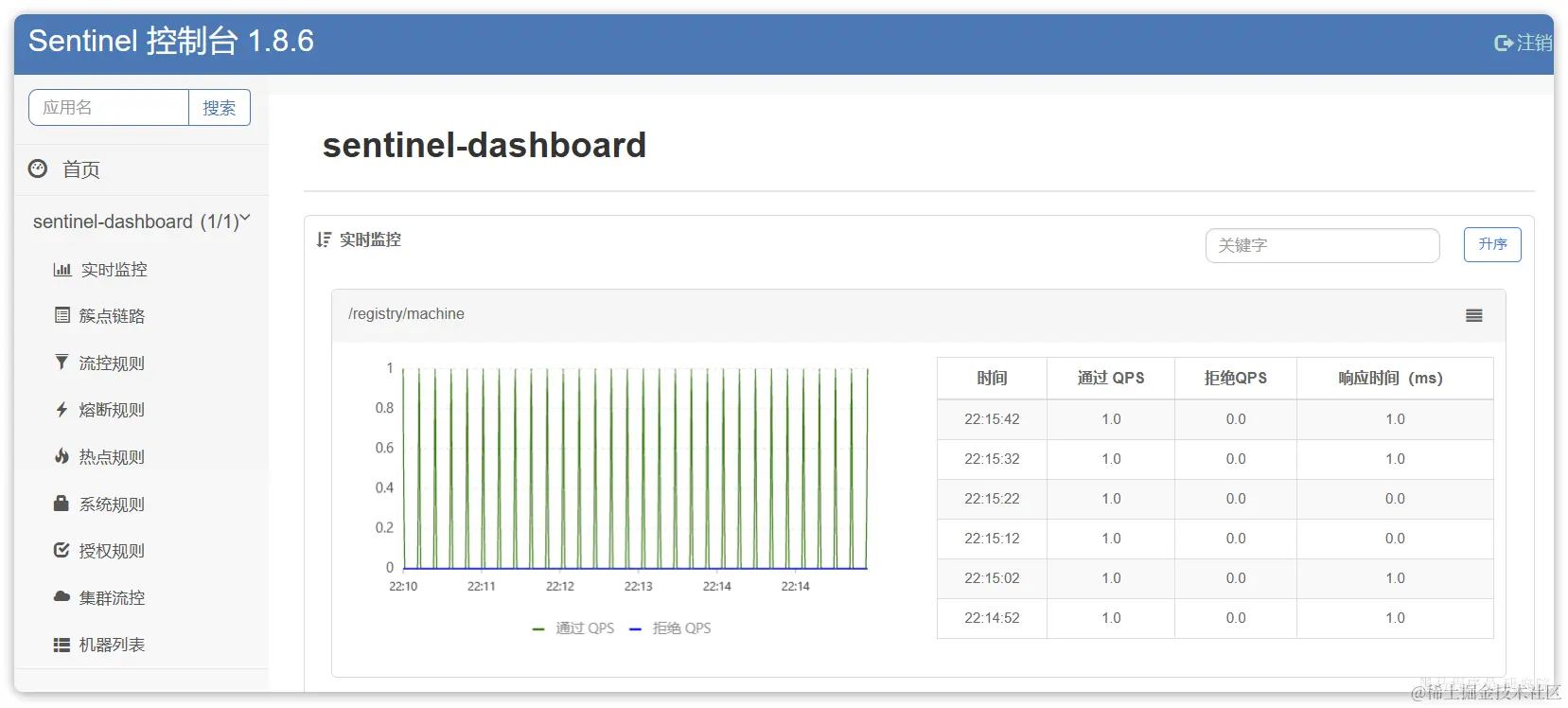Viewport: 1568px width, 708px height.
Task: Click the logout arrow icon beside 注销
Action: pos(1504,43)
